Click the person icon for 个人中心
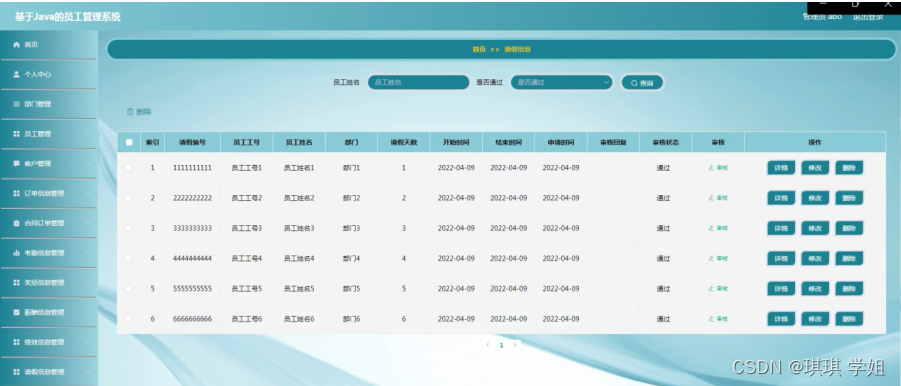Viewport: 901px width, 386px height. coord(16,75)
